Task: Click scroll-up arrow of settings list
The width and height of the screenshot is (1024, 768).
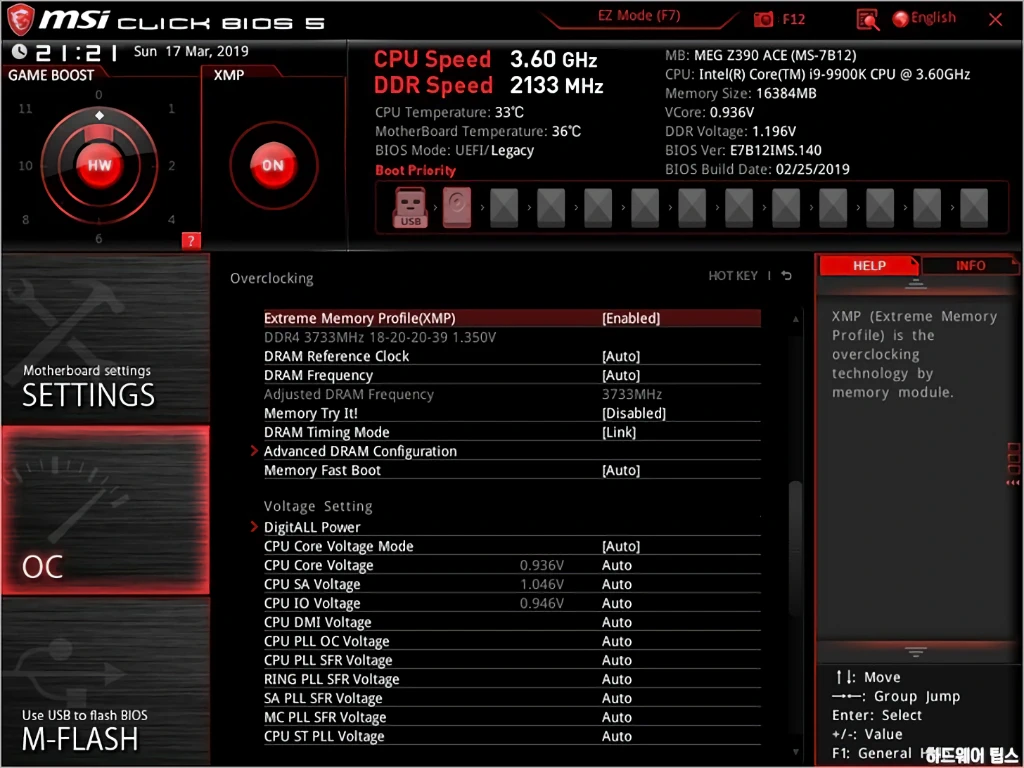Action: click(795, 319)
